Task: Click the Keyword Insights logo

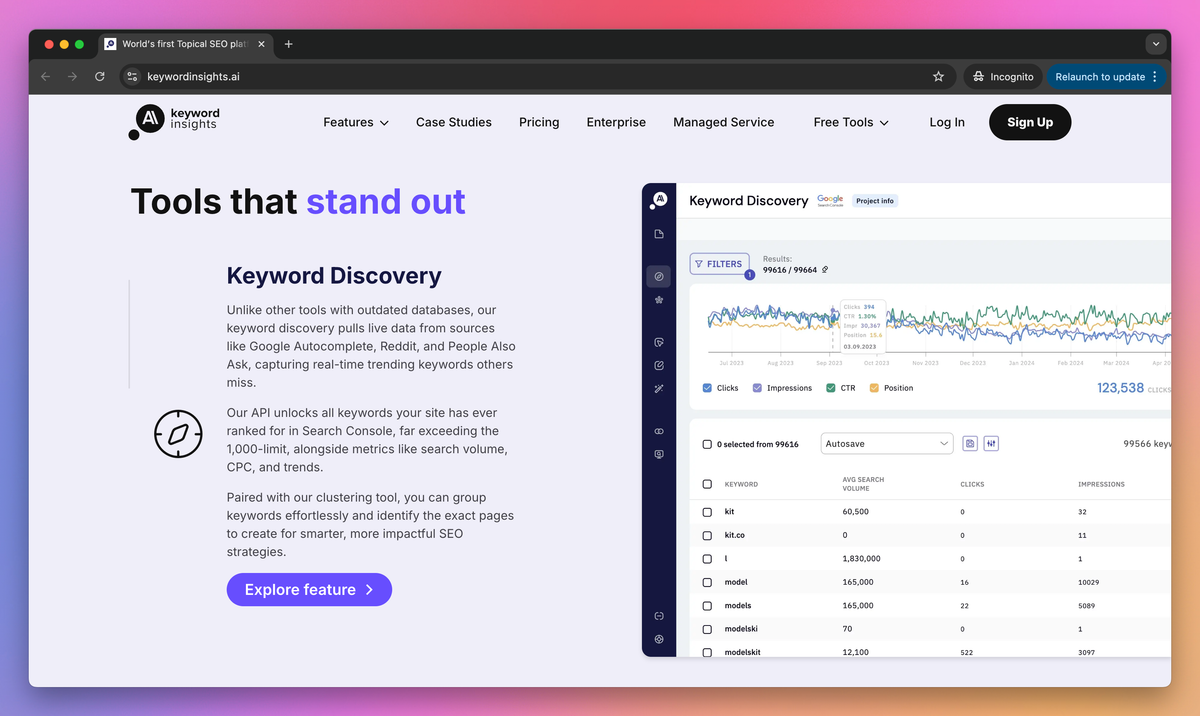Action: click(175, 121)
